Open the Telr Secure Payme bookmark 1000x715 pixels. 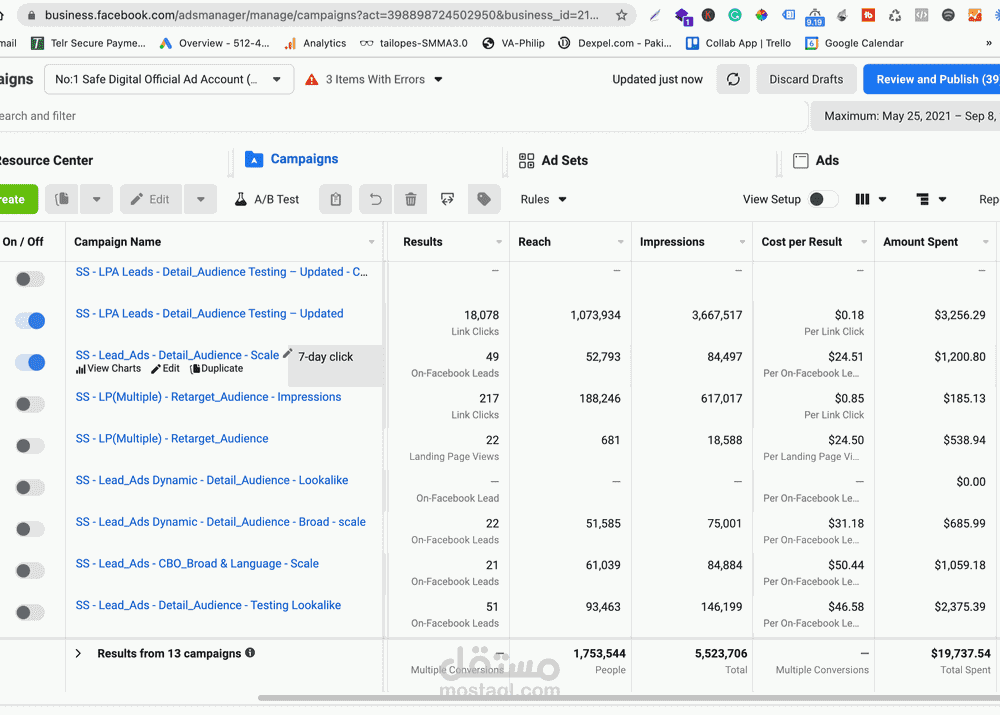89,43
